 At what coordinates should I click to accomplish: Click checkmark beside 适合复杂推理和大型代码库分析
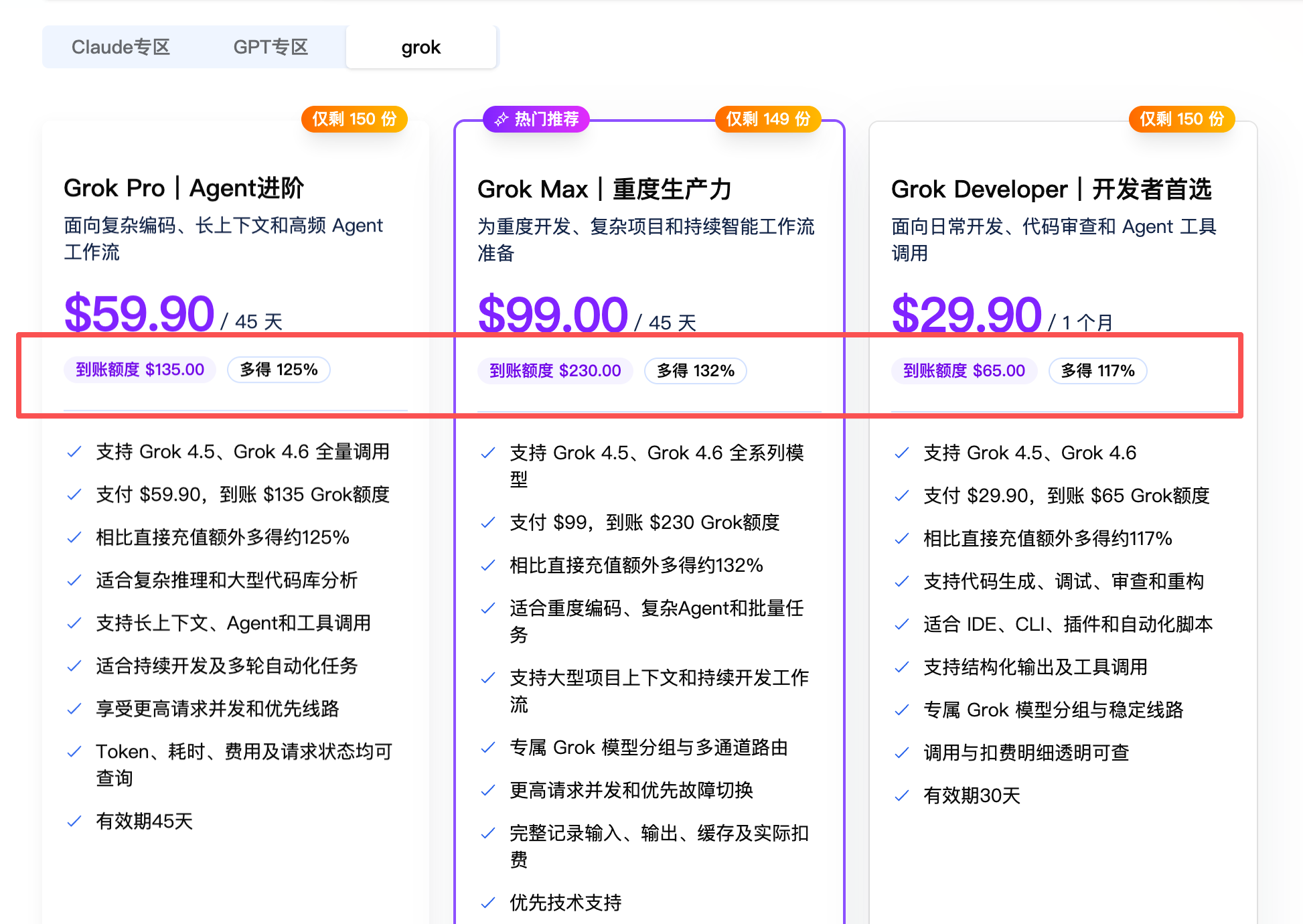point(74,581)
